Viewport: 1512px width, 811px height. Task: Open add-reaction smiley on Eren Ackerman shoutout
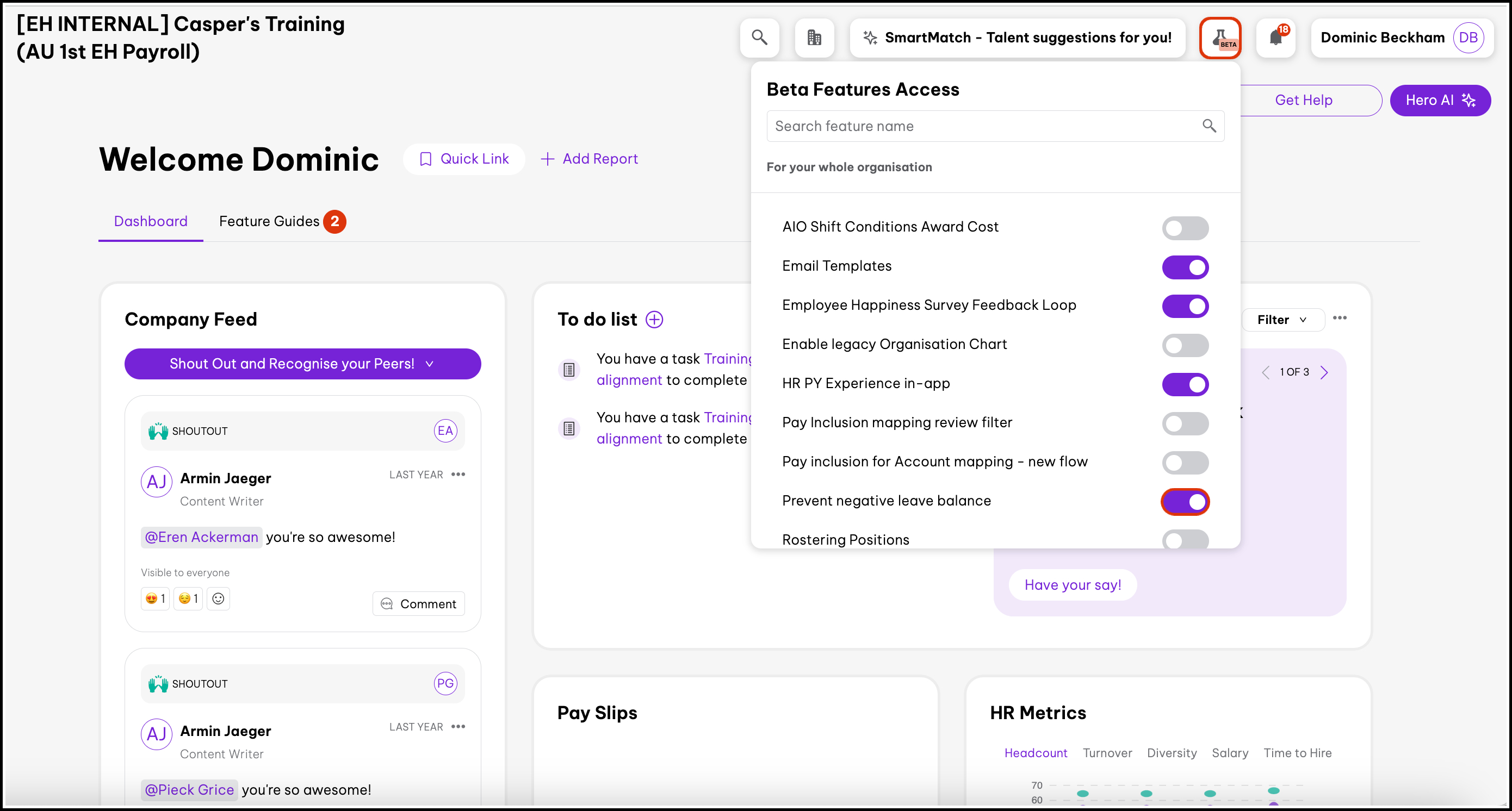[218, 598]
